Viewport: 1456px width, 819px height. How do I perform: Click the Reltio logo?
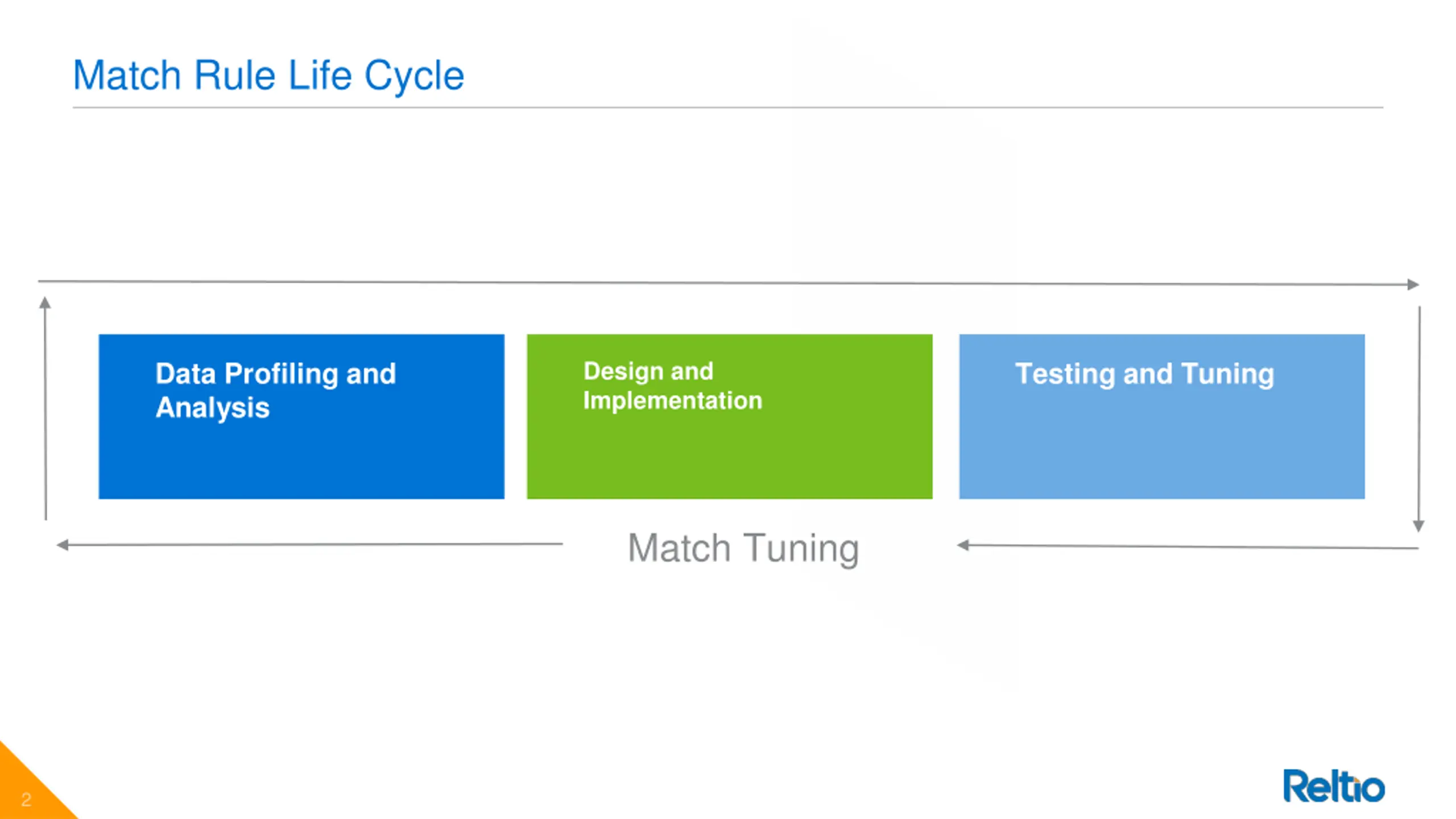(1333, 787)
